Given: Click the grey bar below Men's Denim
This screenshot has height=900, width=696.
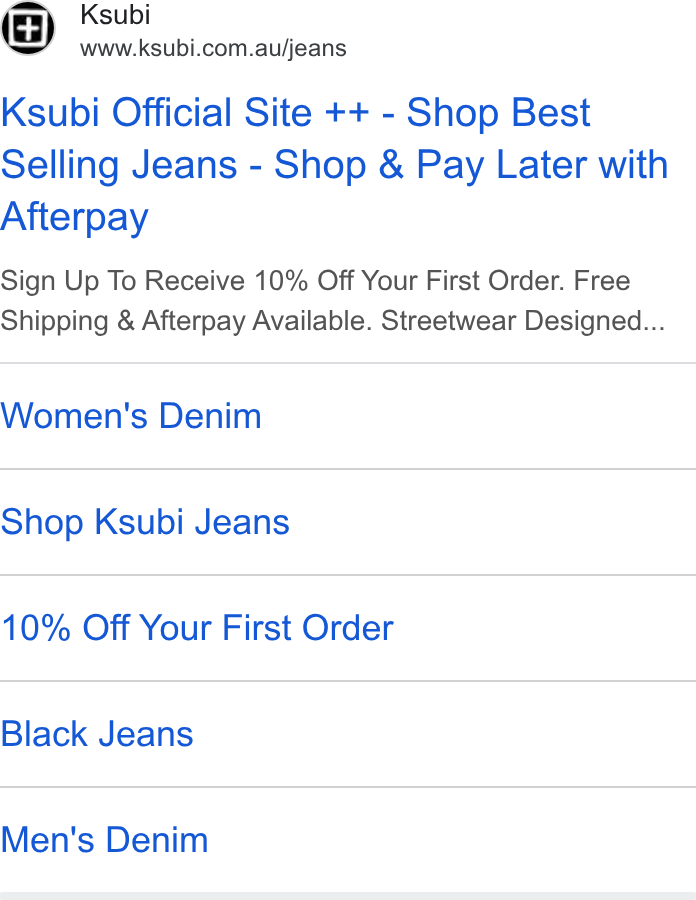Looking at the screenshot, I should [348, 896].
